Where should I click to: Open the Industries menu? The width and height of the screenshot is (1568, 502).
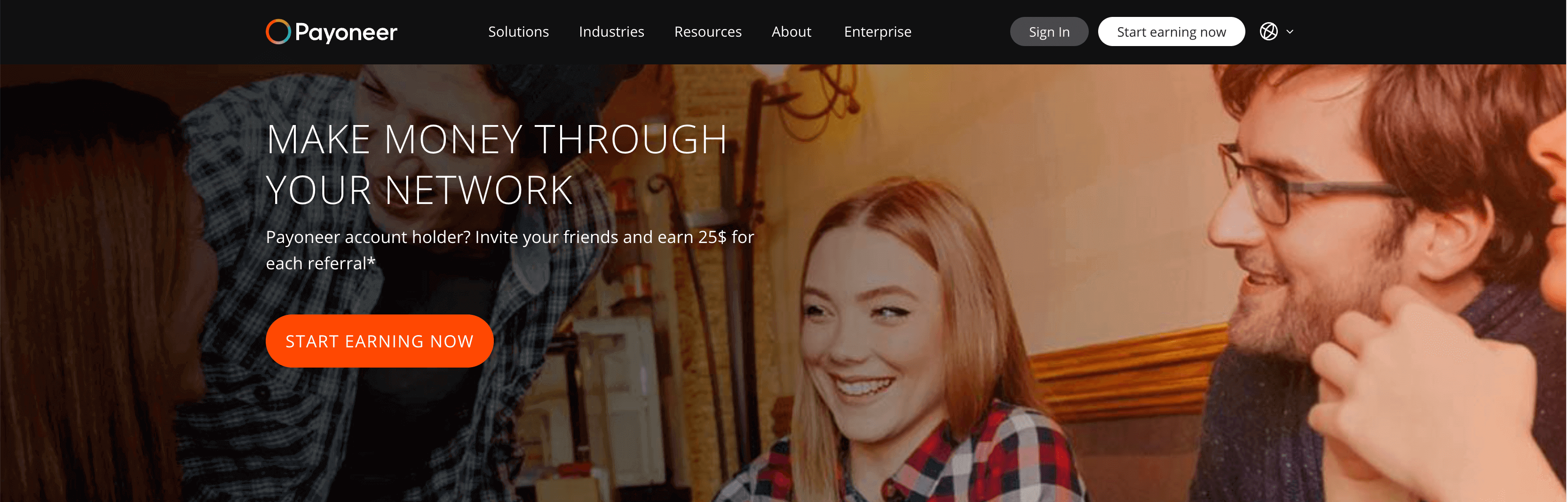pyautogui.click(x=611, y=31)
